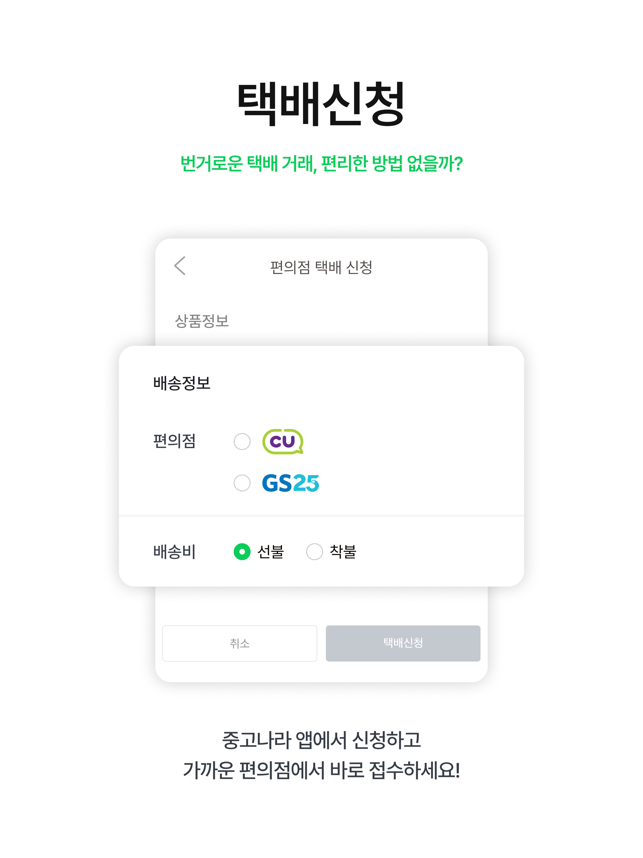Click the GS25 logo icon
The image size is (643, 858).
coord(291,483)
